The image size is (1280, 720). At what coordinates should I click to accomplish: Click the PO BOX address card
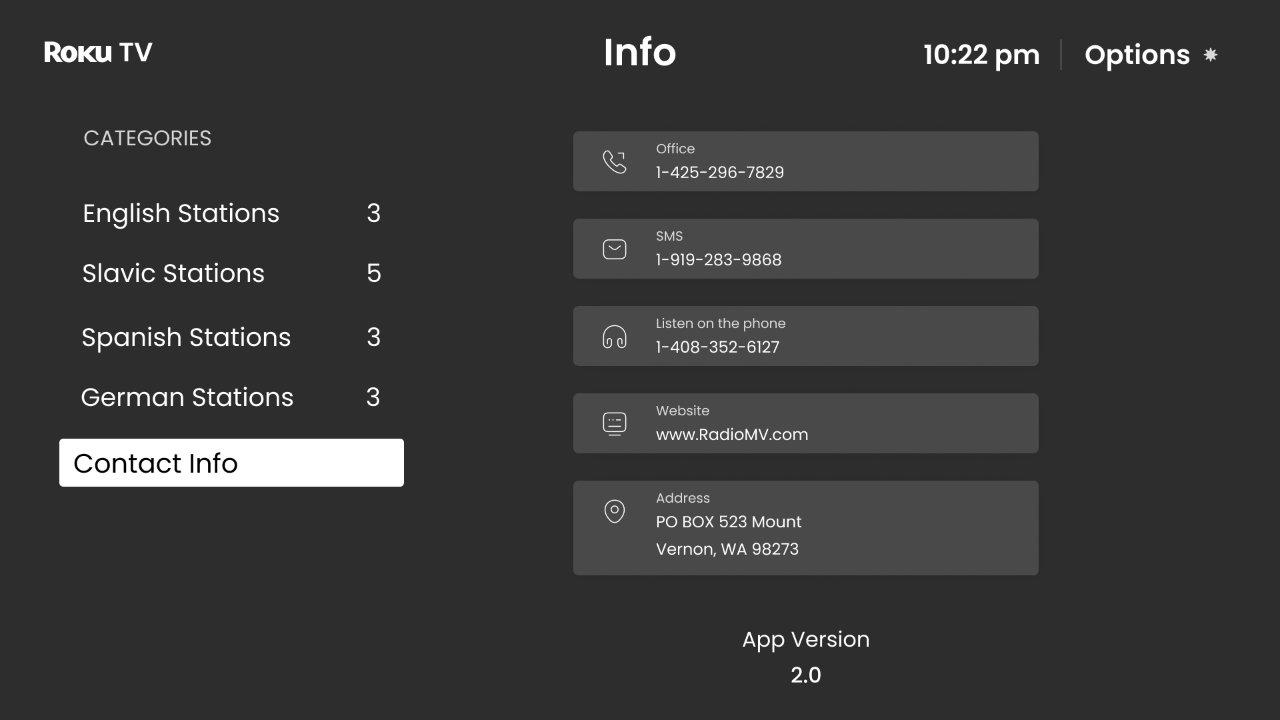coord(805,528)
